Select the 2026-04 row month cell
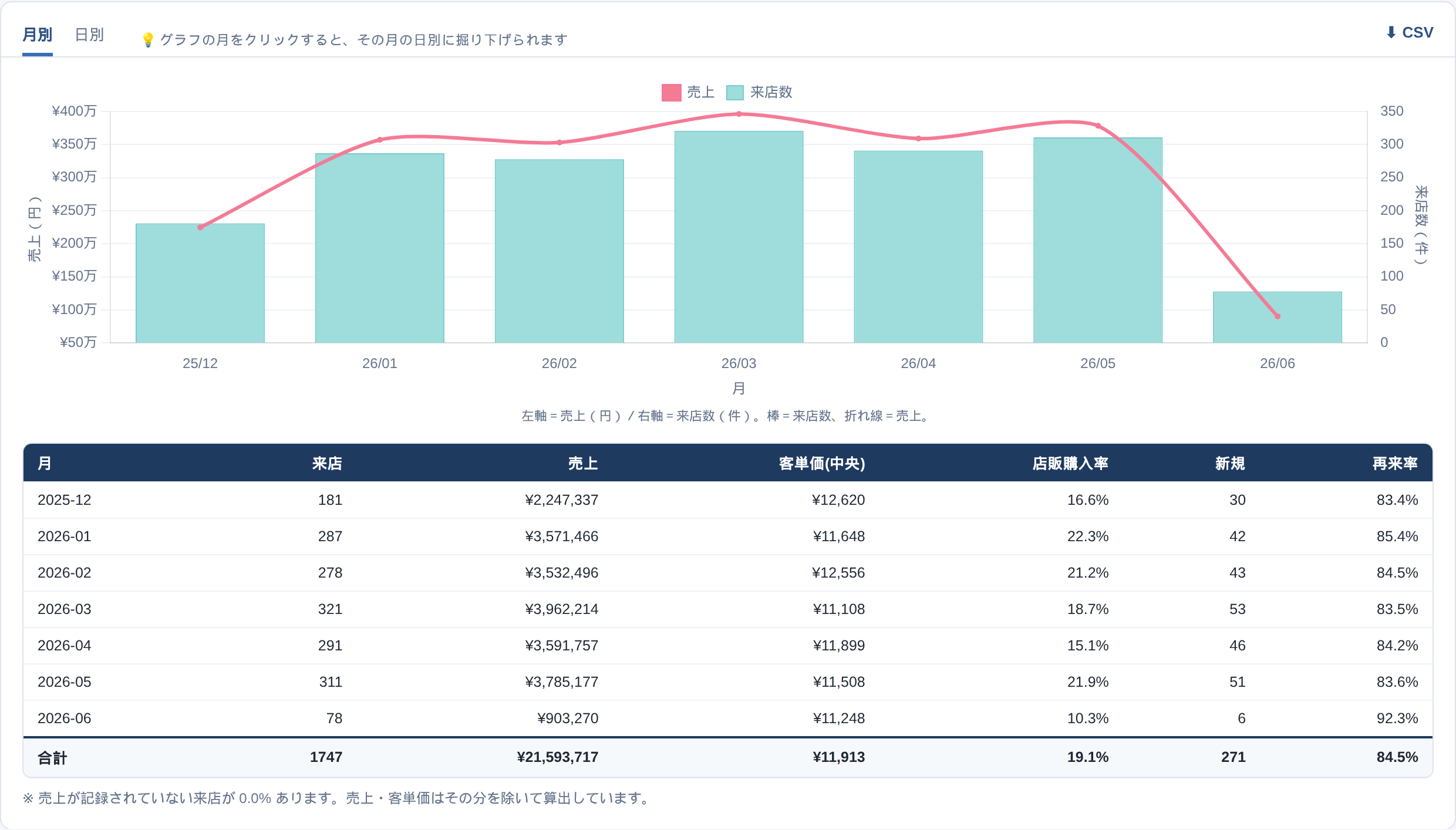This screenshot has height=830, width=1456. click(x=65, y=646)
